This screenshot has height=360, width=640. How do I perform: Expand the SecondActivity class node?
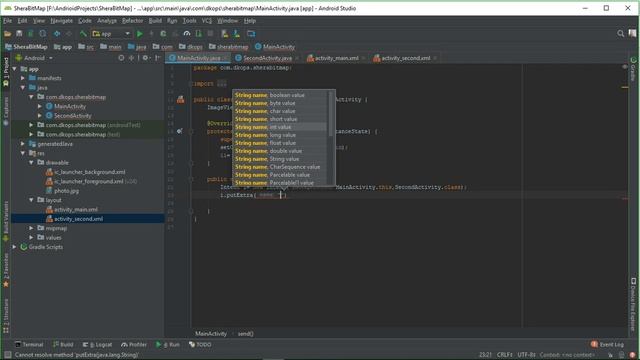tap(40, 116)
